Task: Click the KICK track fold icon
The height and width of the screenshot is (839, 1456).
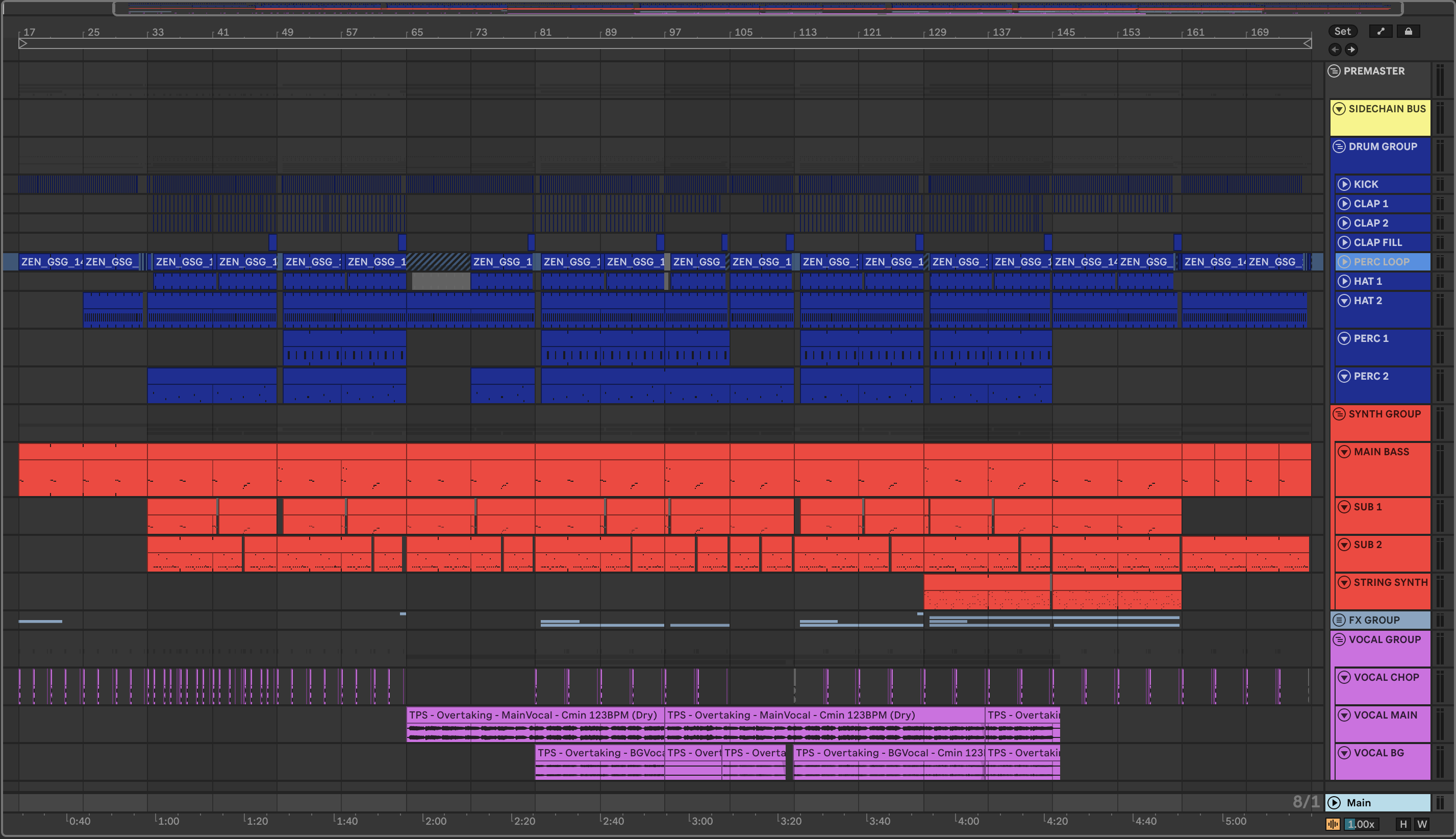Action: (x=1344, y=184)
